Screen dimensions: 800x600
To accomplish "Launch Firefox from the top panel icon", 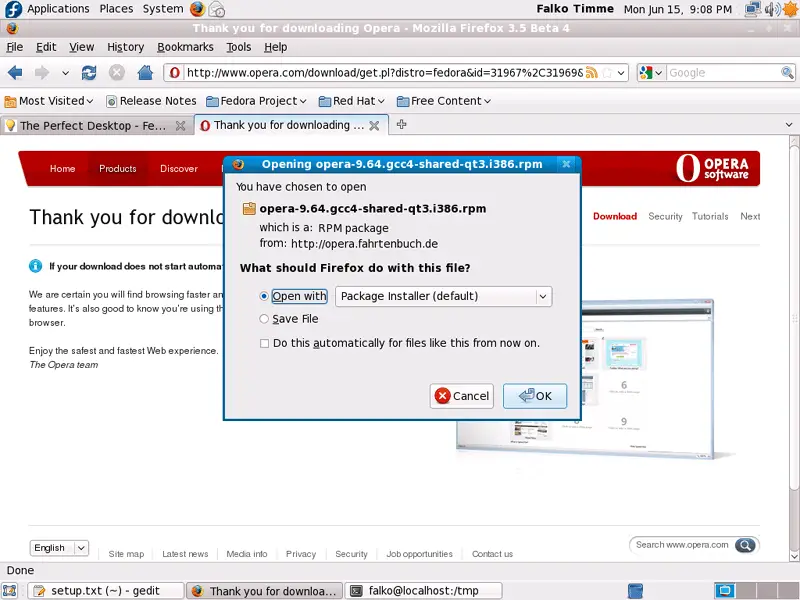I will [197, 9].
